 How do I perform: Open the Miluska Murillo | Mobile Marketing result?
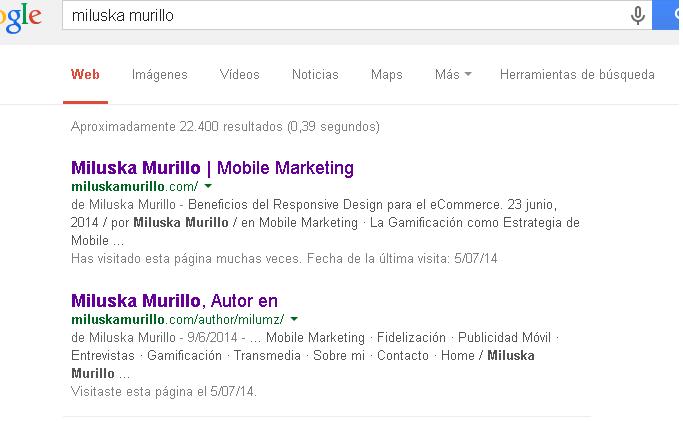(x=213, y=168)
